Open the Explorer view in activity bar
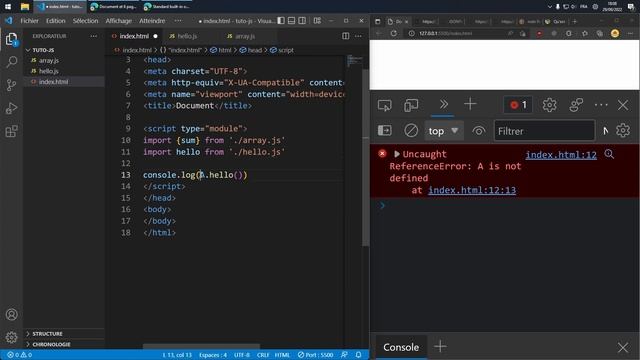This screenshot has height=360, width=640. 11,39
